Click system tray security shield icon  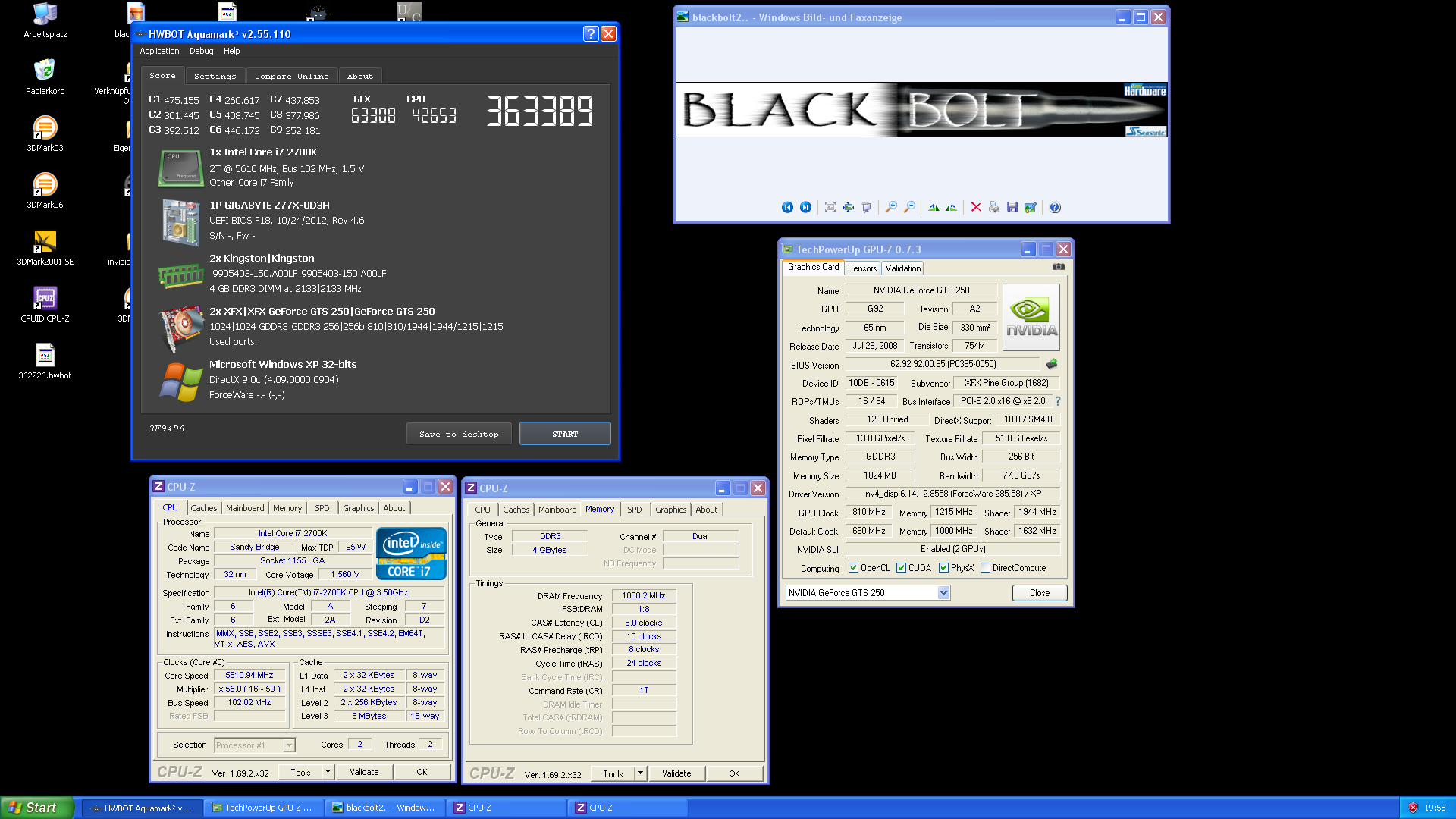[x=1413, y=808]
